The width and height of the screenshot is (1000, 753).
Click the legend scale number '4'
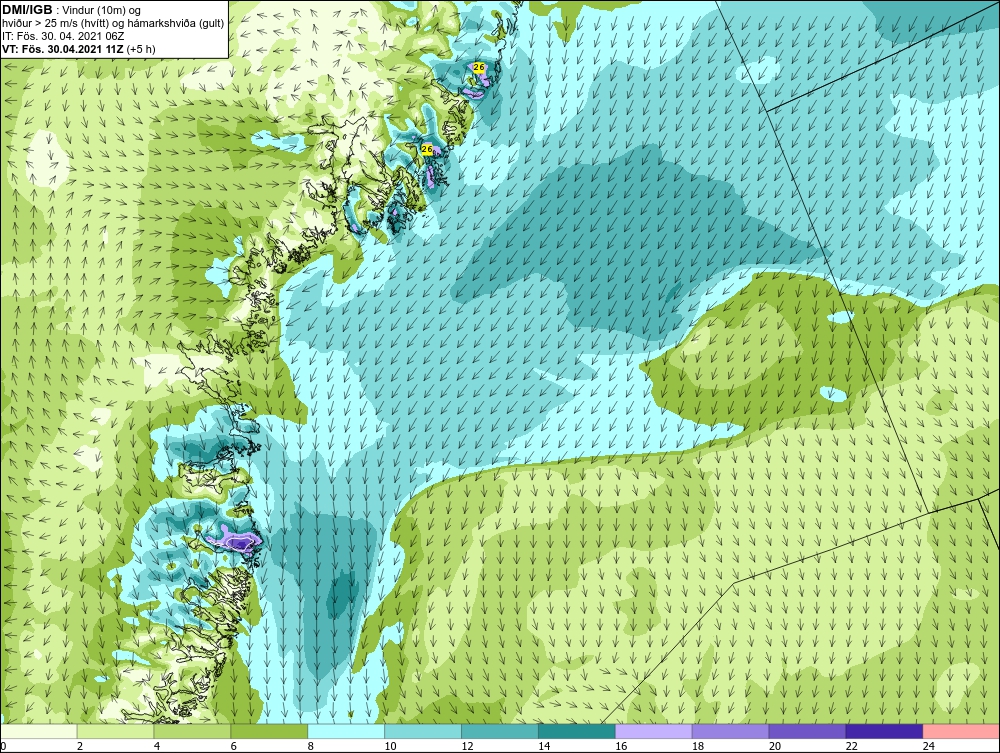click(157, 746)
